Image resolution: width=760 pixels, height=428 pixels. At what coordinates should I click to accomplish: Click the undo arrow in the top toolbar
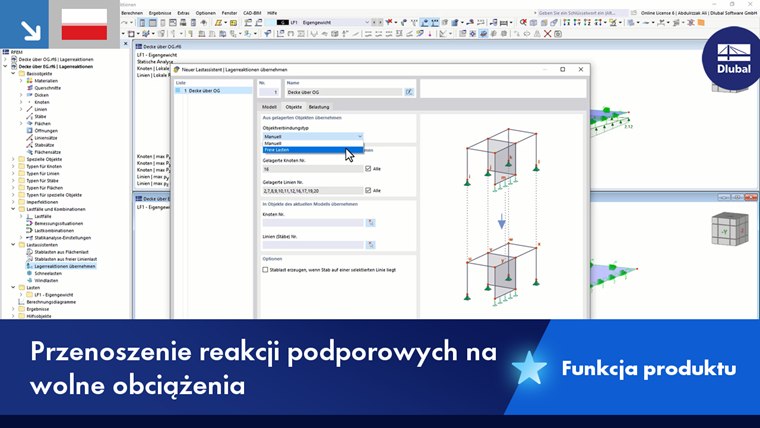click(x=125, y=23)
